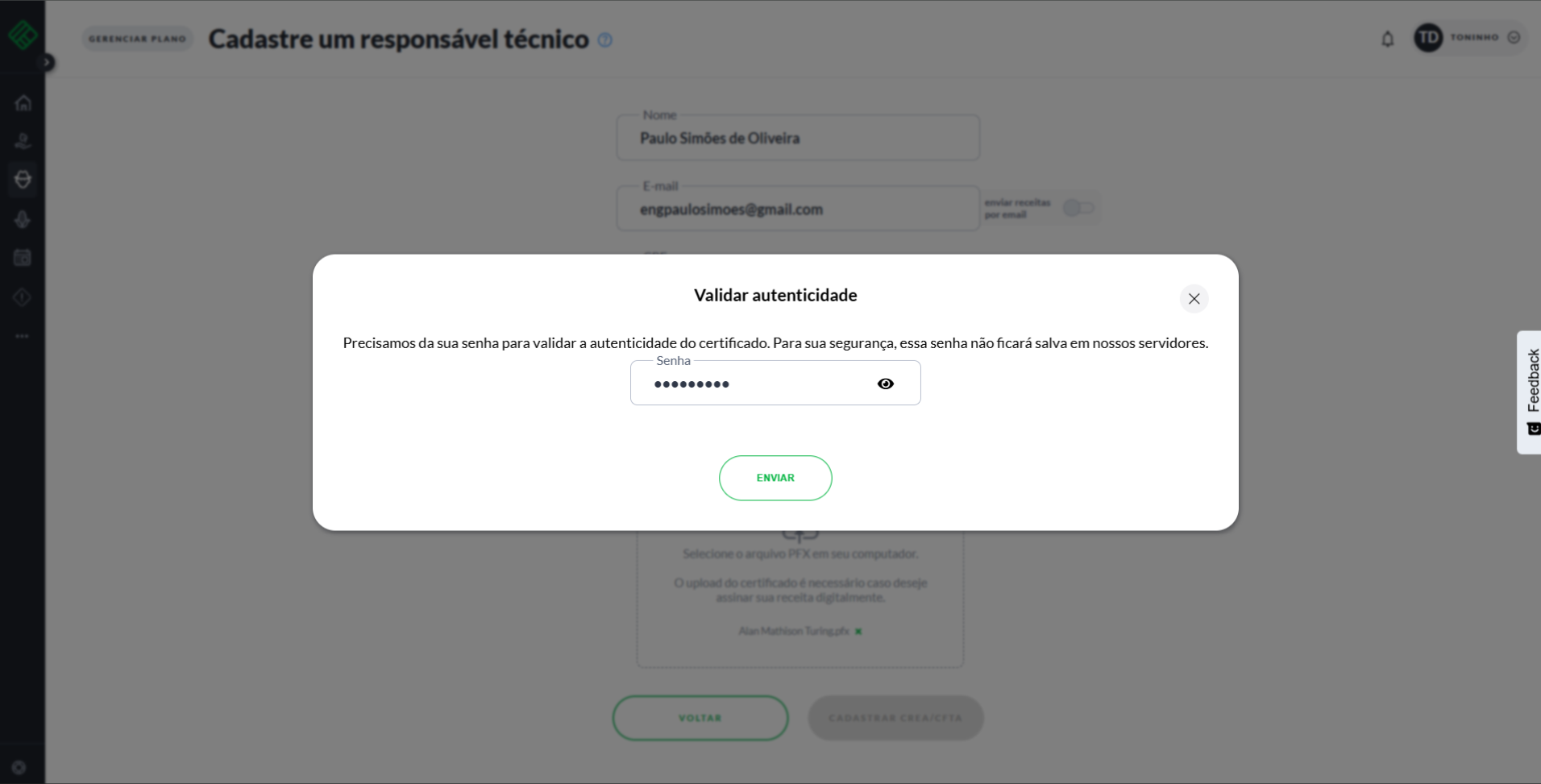Image resolution: width=1541 pixels, height=784 pixels.
Task: Click into the Senha password field
Action: click(758, 384)
